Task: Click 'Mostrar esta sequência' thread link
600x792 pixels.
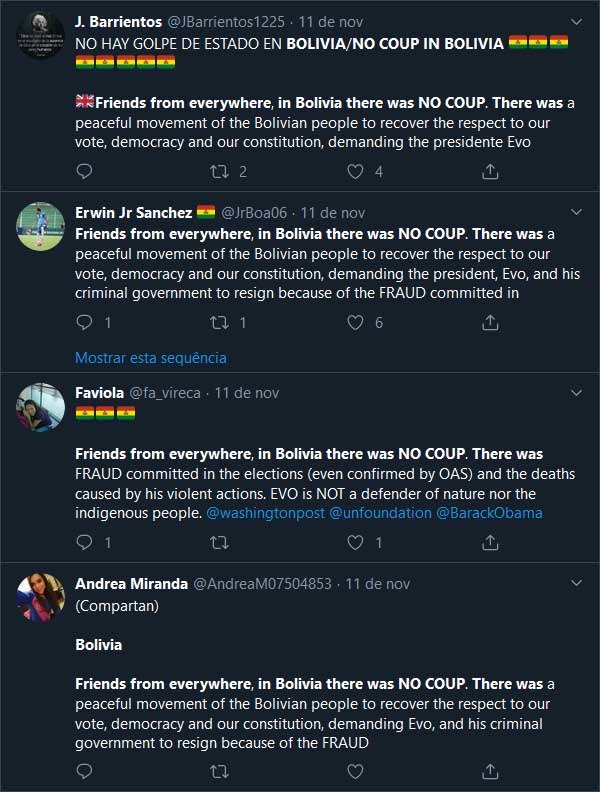Action: [151, 357]
